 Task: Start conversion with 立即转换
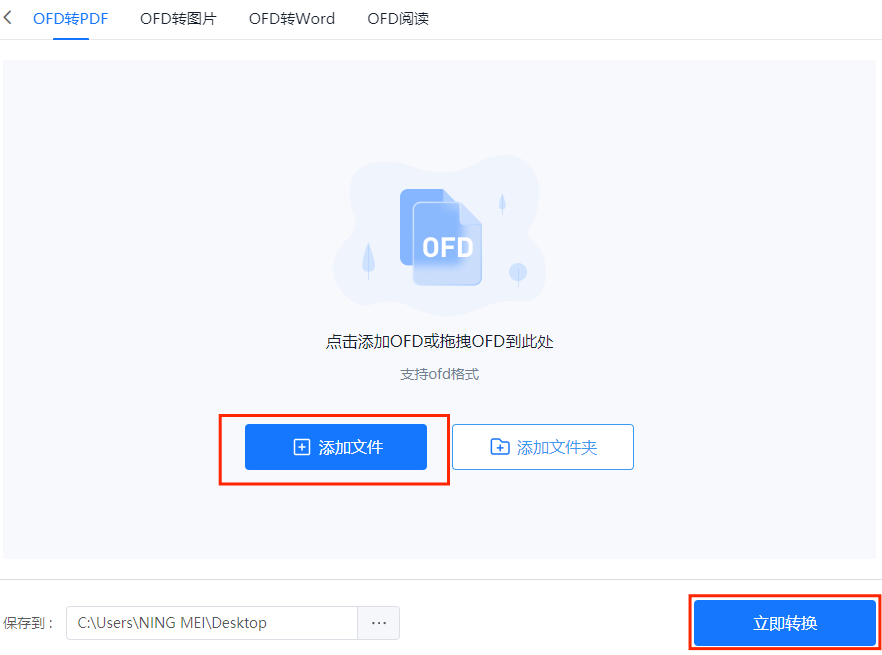tap(785, 623)
